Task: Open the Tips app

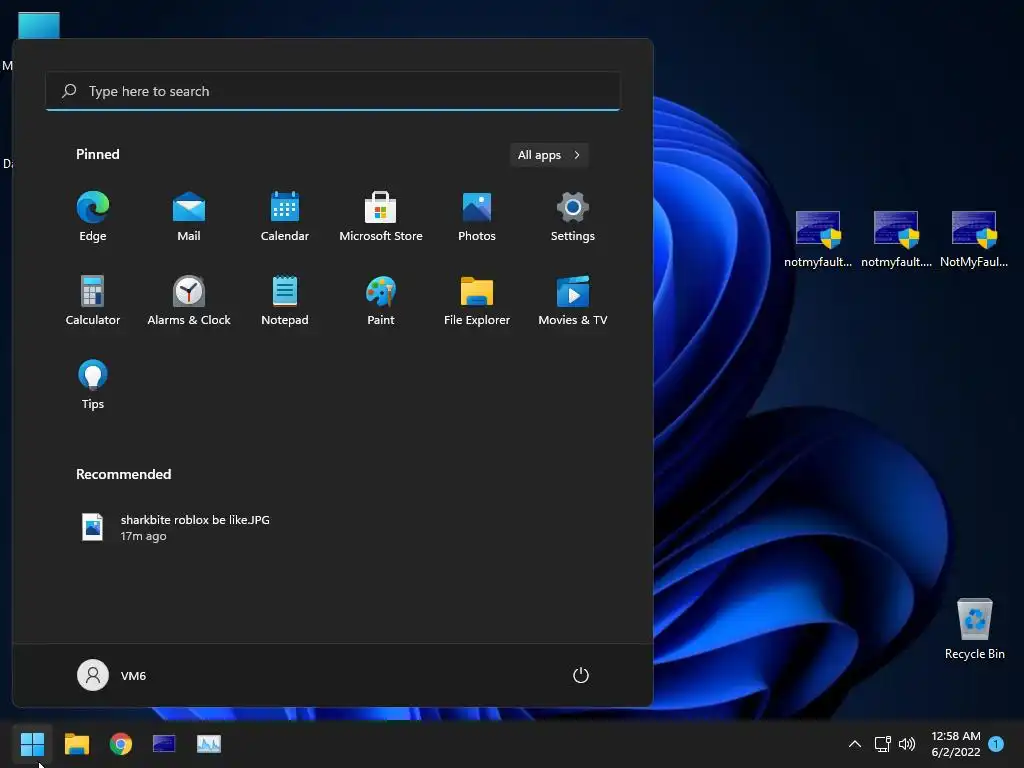Action: pyautogui.click(x=93, y=385)
